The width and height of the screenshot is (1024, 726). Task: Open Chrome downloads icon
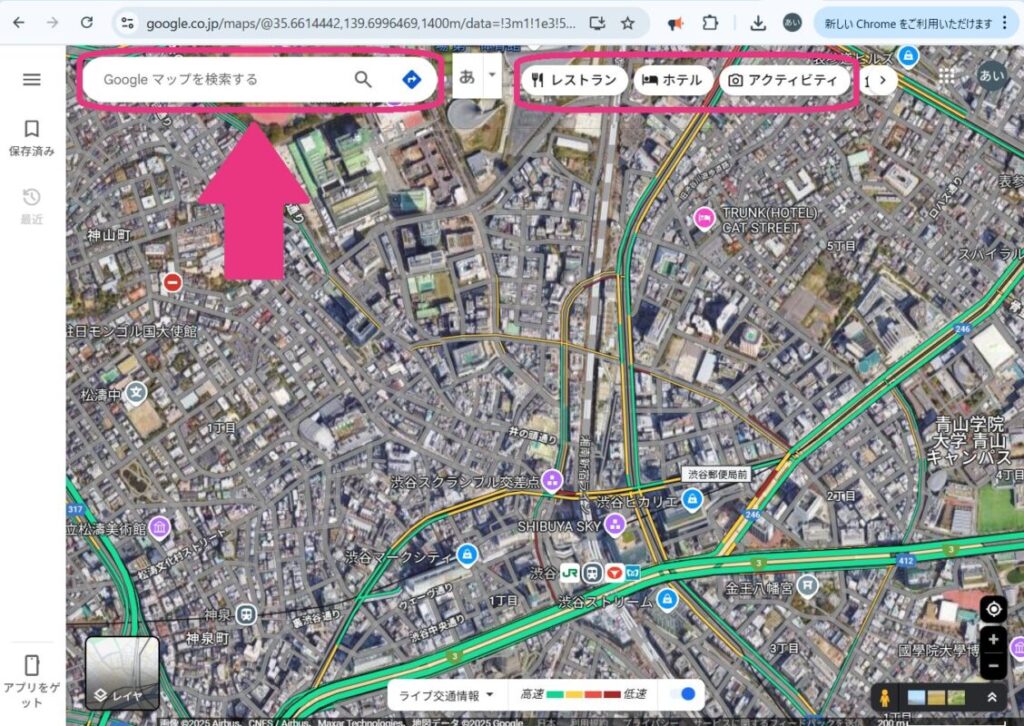[758, 24]
